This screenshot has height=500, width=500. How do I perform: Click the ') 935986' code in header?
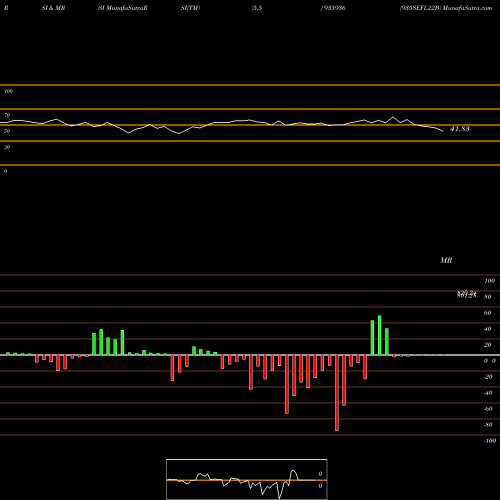tap(333, 8)
